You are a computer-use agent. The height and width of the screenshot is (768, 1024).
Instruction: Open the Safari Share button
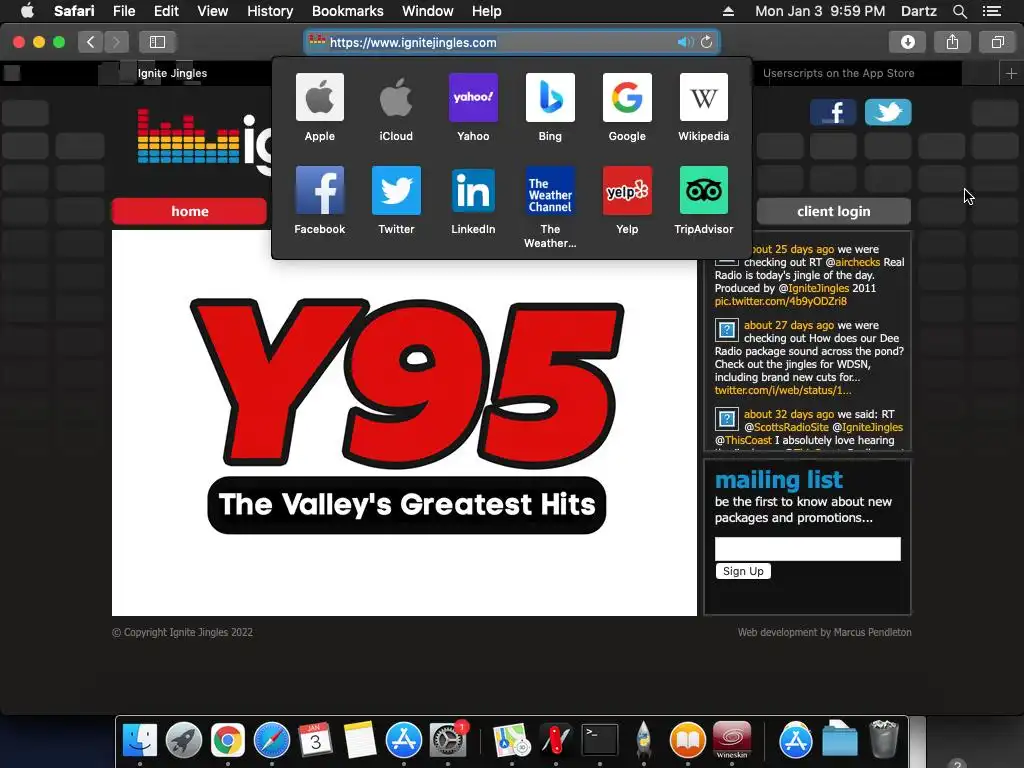(952, 42)
